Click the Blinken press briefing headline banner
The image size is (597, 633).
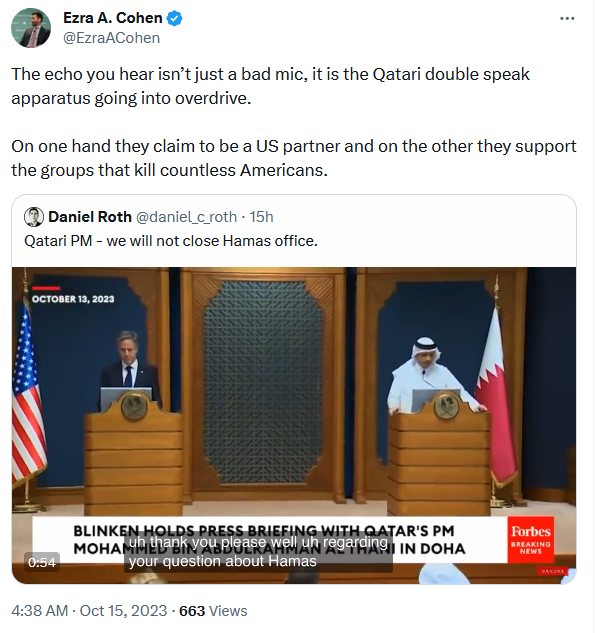click(269, 540)
